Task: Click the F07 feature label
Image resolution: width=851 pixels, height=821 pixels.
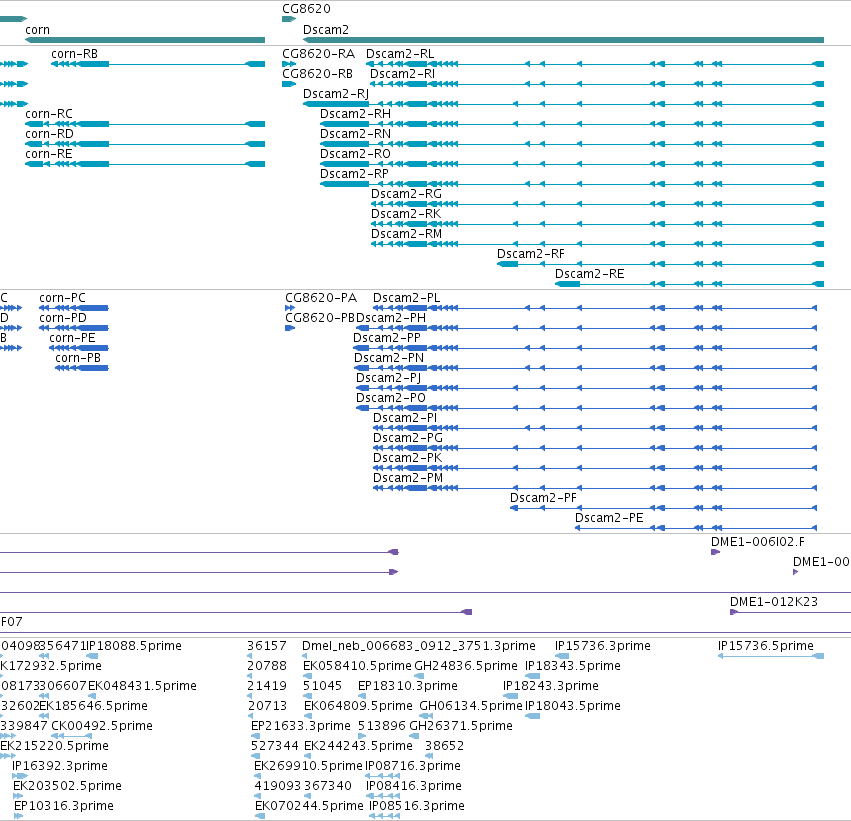Action: coord(12,622)
